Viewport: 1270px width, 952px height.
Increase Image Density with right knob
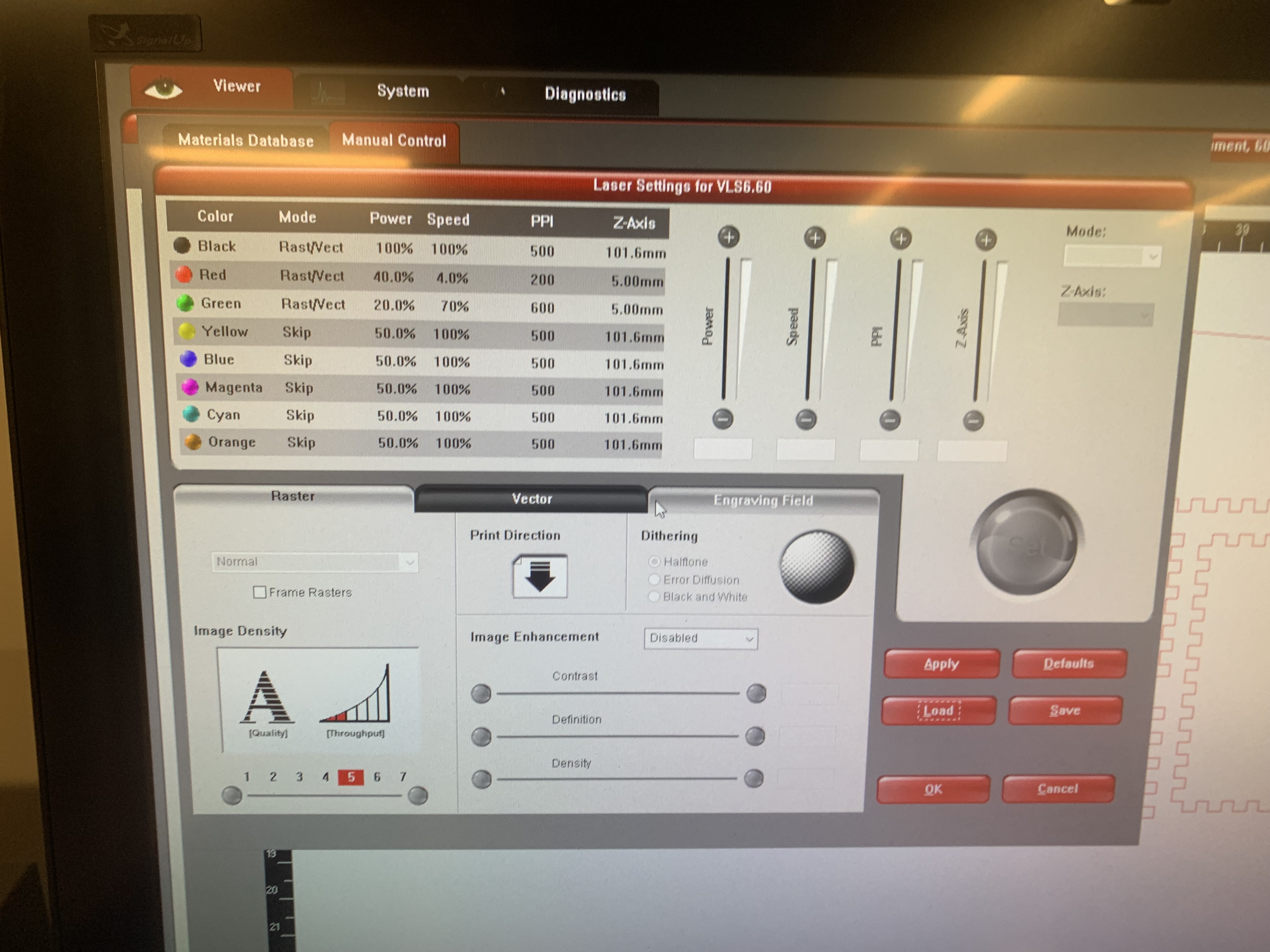[x=417, y=795]
